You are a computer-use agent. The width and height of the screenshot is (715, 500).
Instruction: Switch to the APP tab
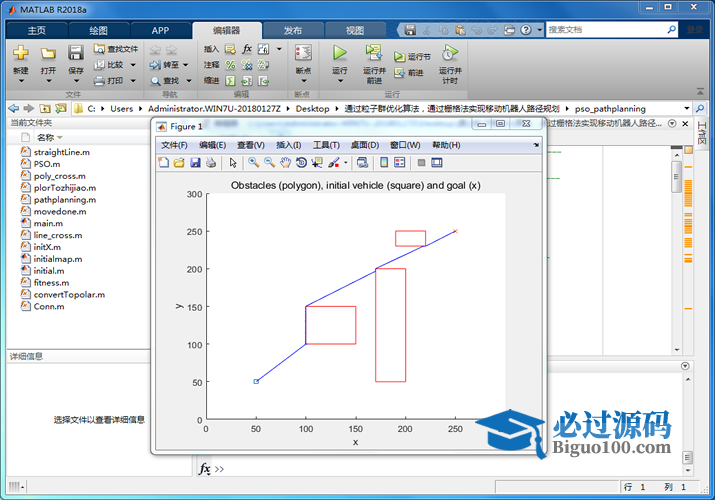pyautogui.click(x=161, y=31)
